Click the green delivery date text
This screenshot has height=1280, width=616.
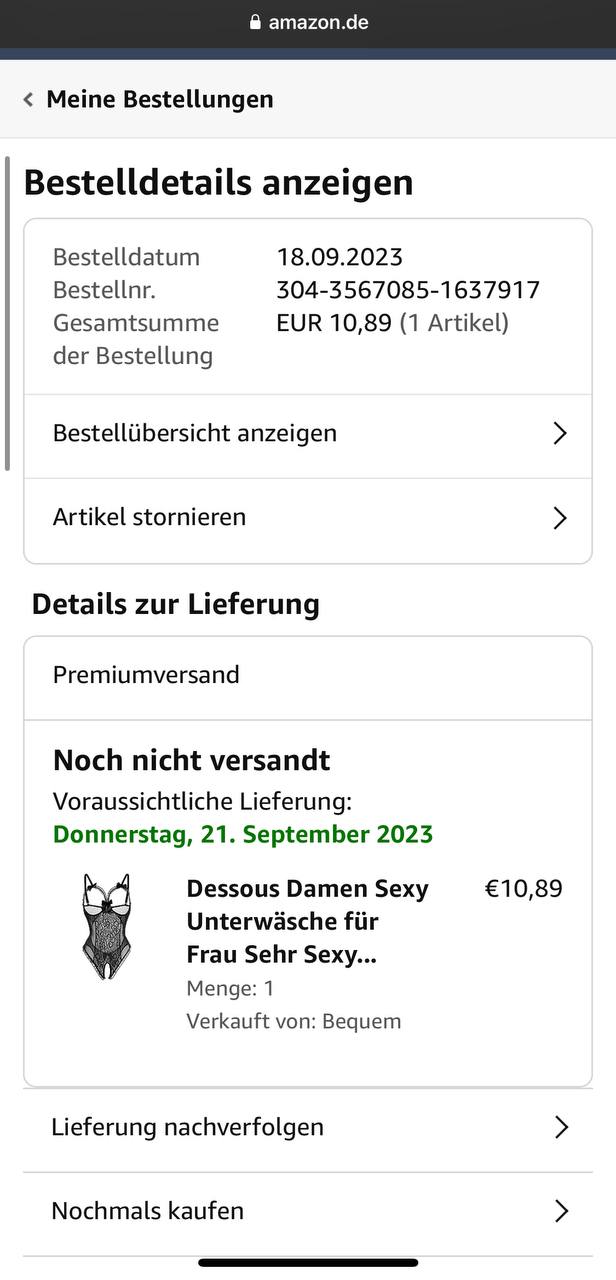pos(243,834)
